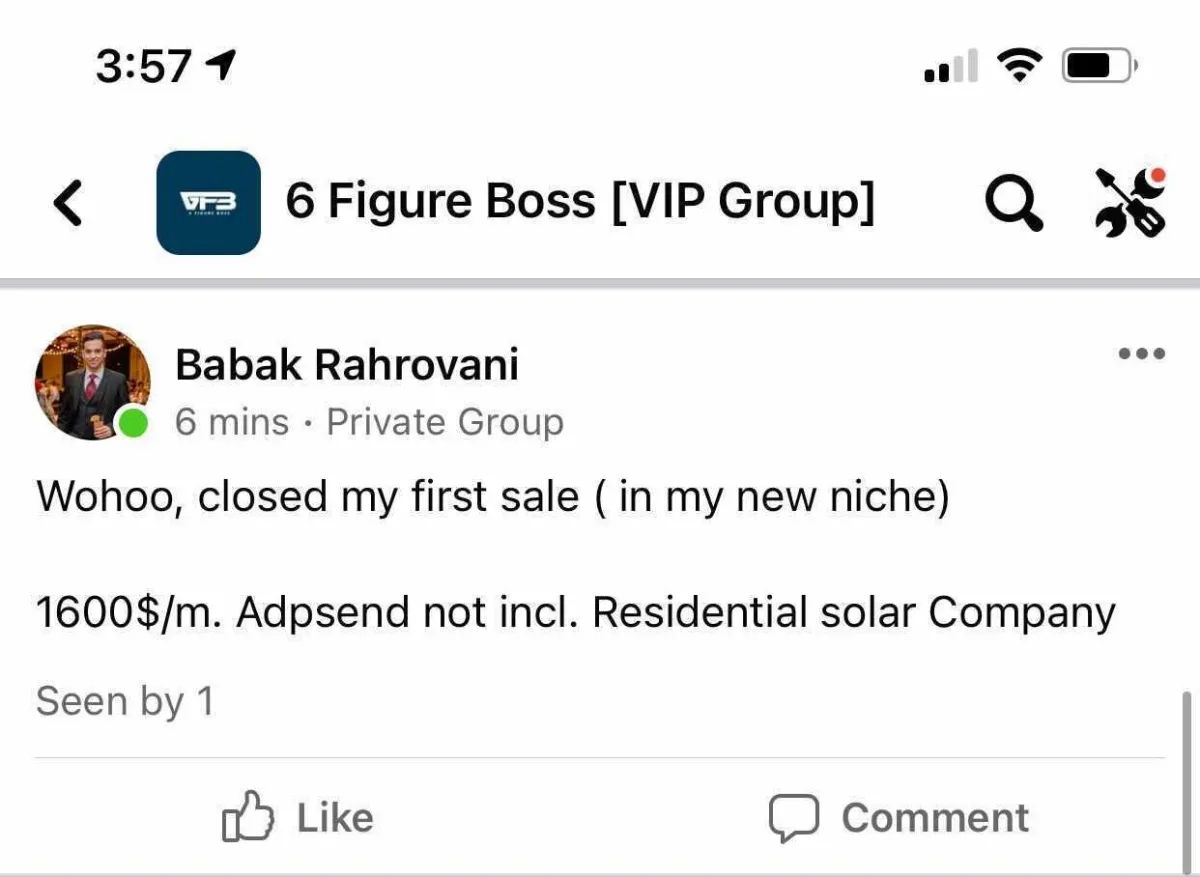
Task: Open Babak Rahrovani's profile name link
Action: pyautogui.click(x=347, y=365)
